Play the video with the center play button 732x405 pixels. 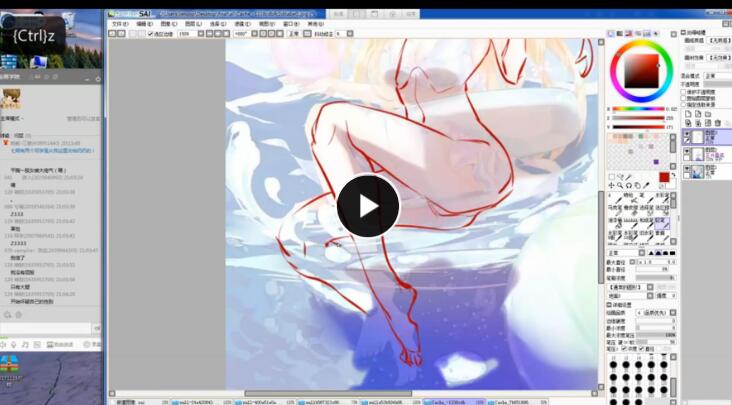coord(368,206)
